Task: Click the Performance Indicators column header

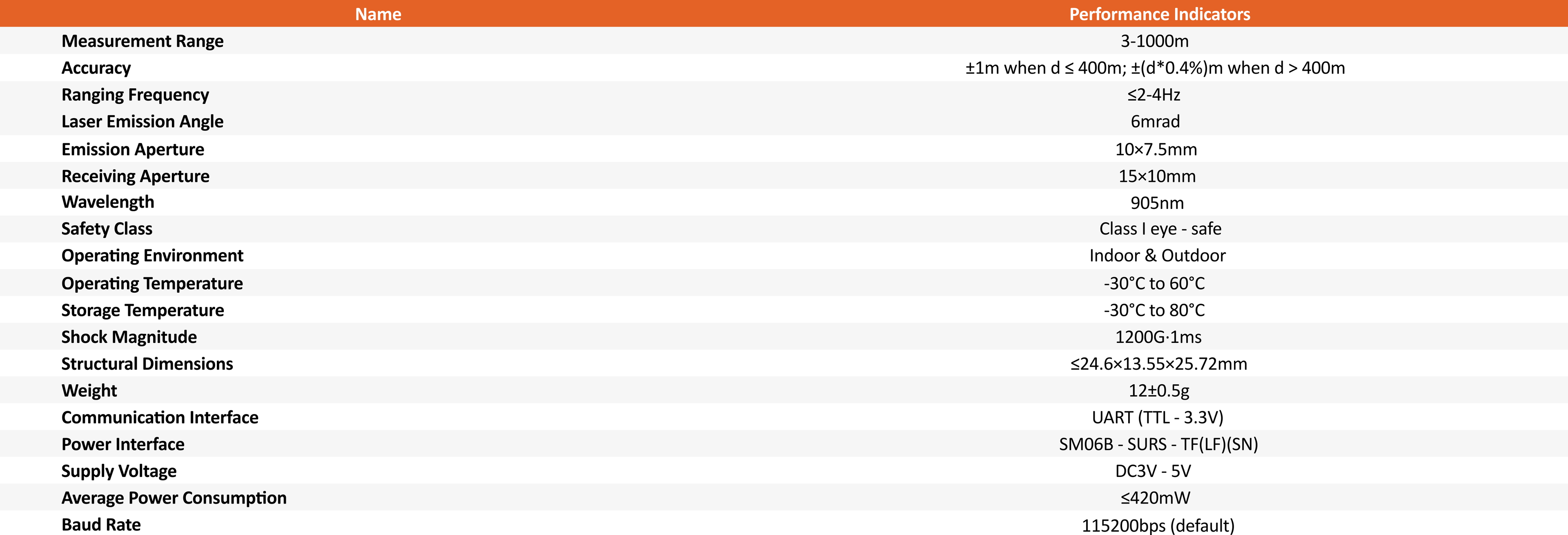Action: (1159, 14)
